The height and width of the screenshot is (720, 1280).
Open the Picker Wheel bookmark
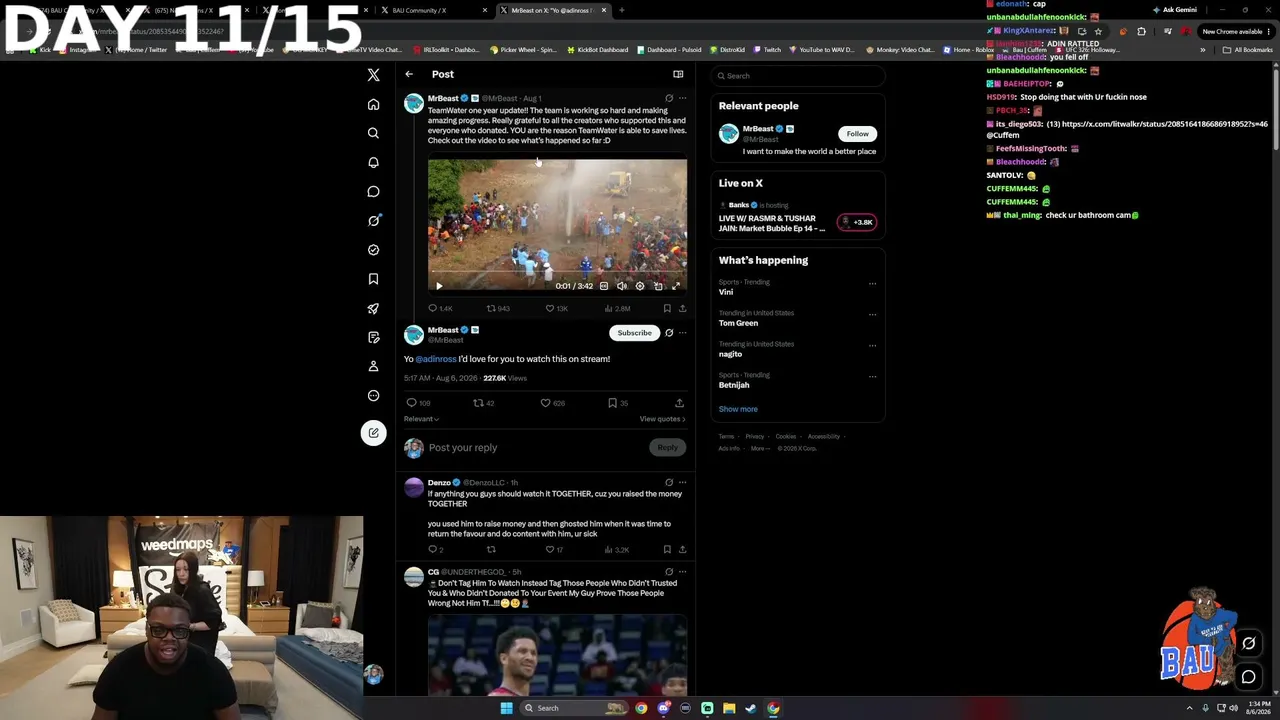(523, 49)
